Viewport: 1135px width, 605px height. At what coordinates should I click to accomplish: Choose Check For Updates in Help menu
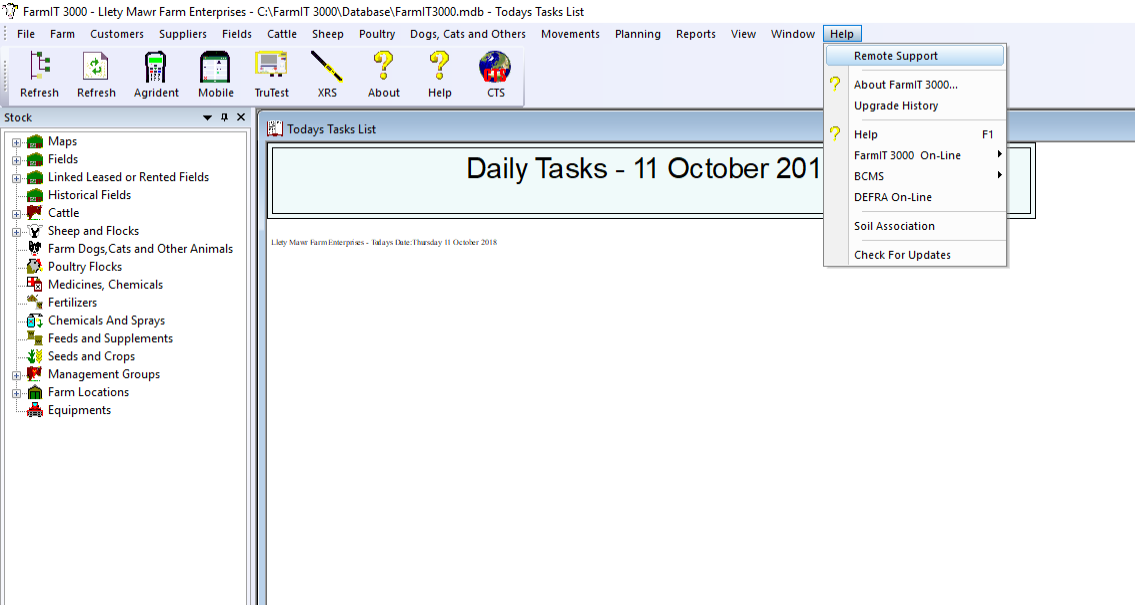[916, 255]
